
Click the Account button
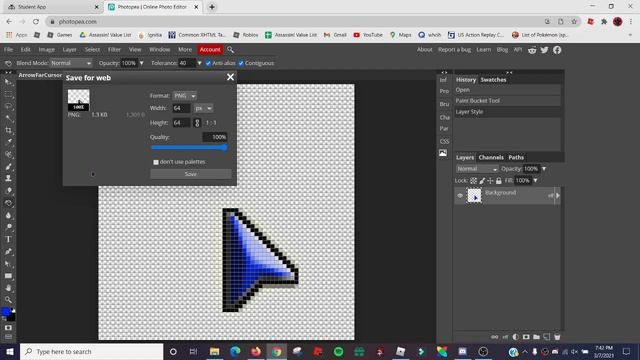tap(210, 50)
